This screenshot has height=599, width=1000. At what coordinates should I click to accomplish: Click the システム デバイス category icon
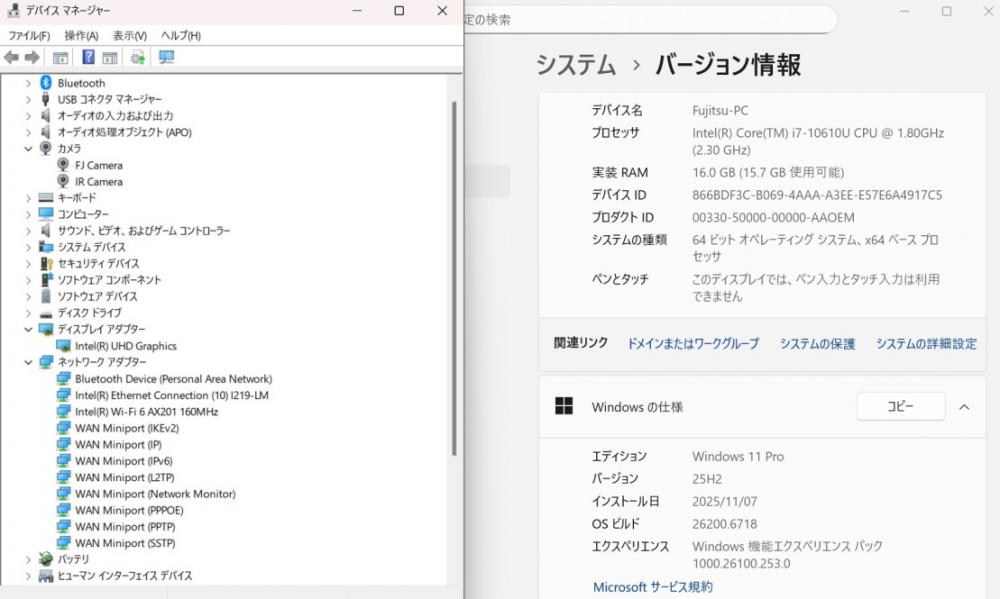coord(45,247)
